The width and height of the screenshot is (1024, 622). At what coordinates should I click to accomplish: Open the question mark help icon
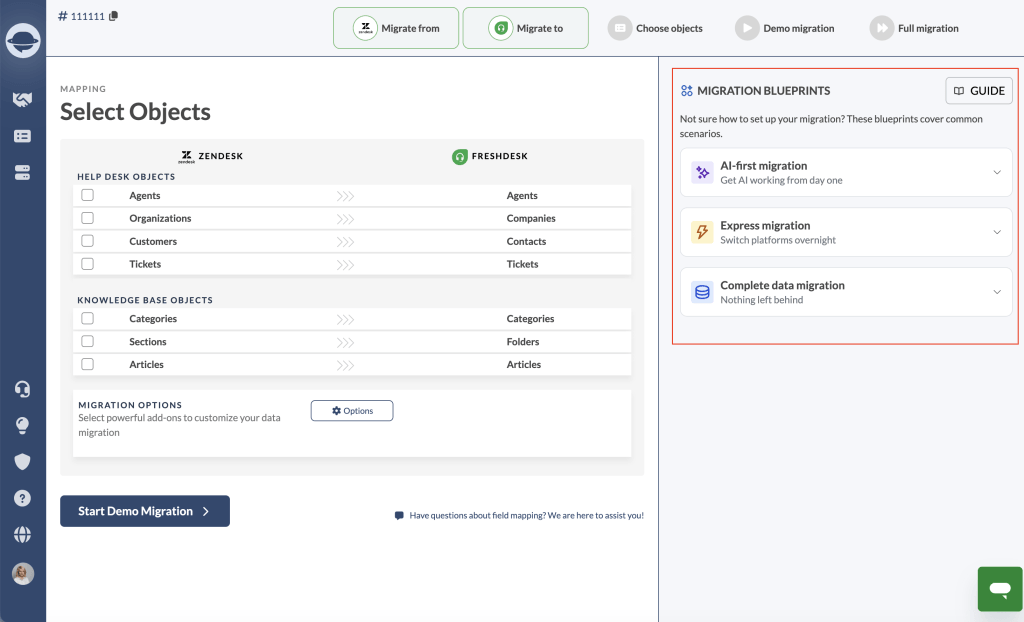[22, 499]
